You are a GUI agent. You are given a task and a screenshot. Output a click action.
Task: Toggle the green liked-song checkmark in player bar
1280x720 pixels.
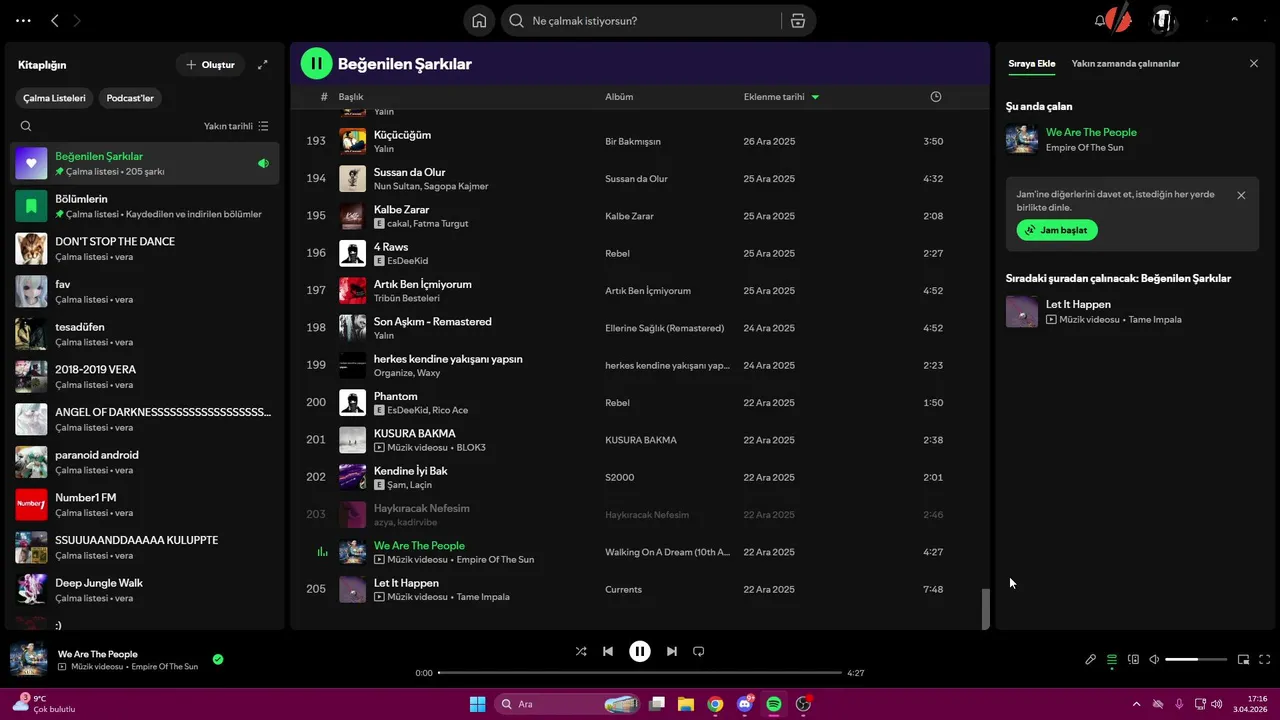click(x=218, y=659)
